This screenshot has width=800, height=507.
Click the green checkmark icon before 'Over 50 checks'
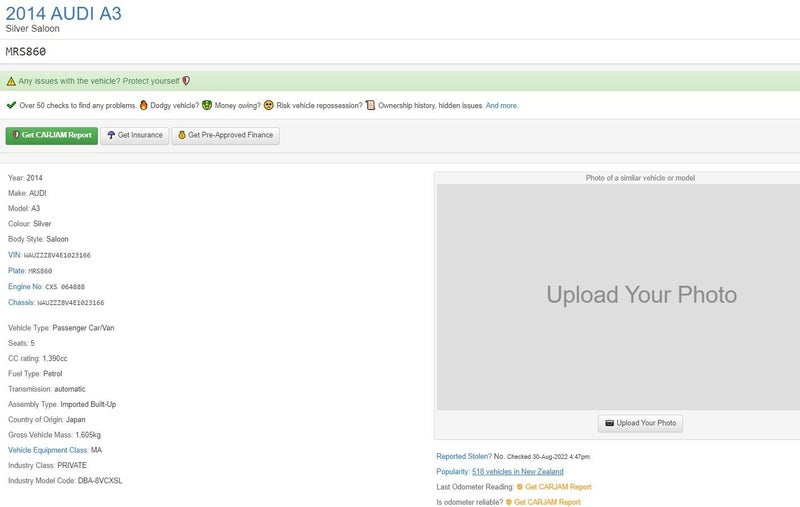11,105
